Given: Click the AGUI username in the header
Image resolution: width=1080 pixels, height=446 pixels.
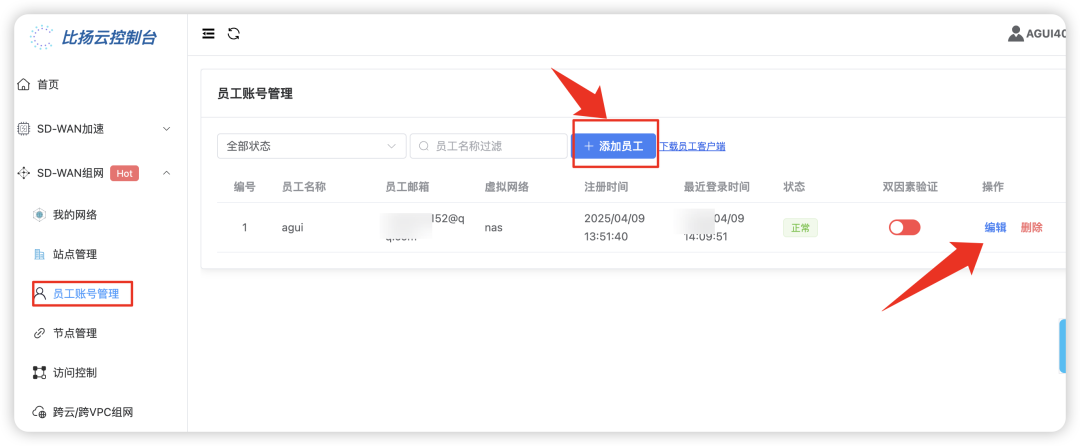Looking at the screenshot, I should [1046, 34].
